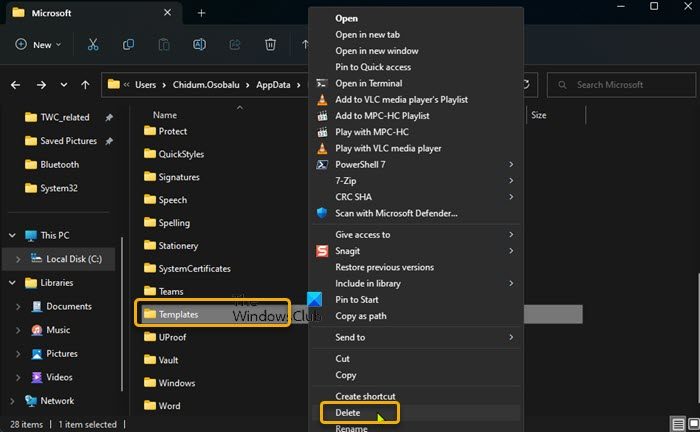Go back with the left arrow
The width and height of the screenshot is (700, 432).
click(16, 85)
